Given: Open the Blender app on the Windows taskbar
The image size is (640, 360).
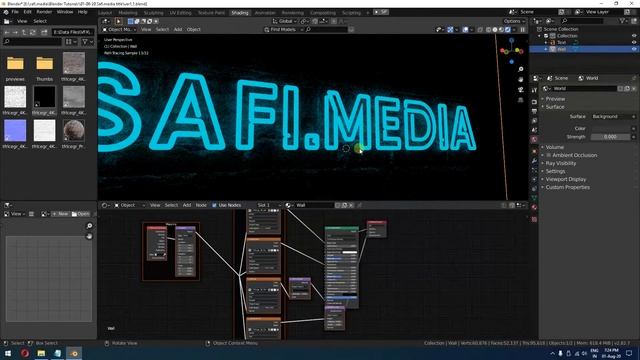Looking at the screenshot, I should [x=74, y=353].
